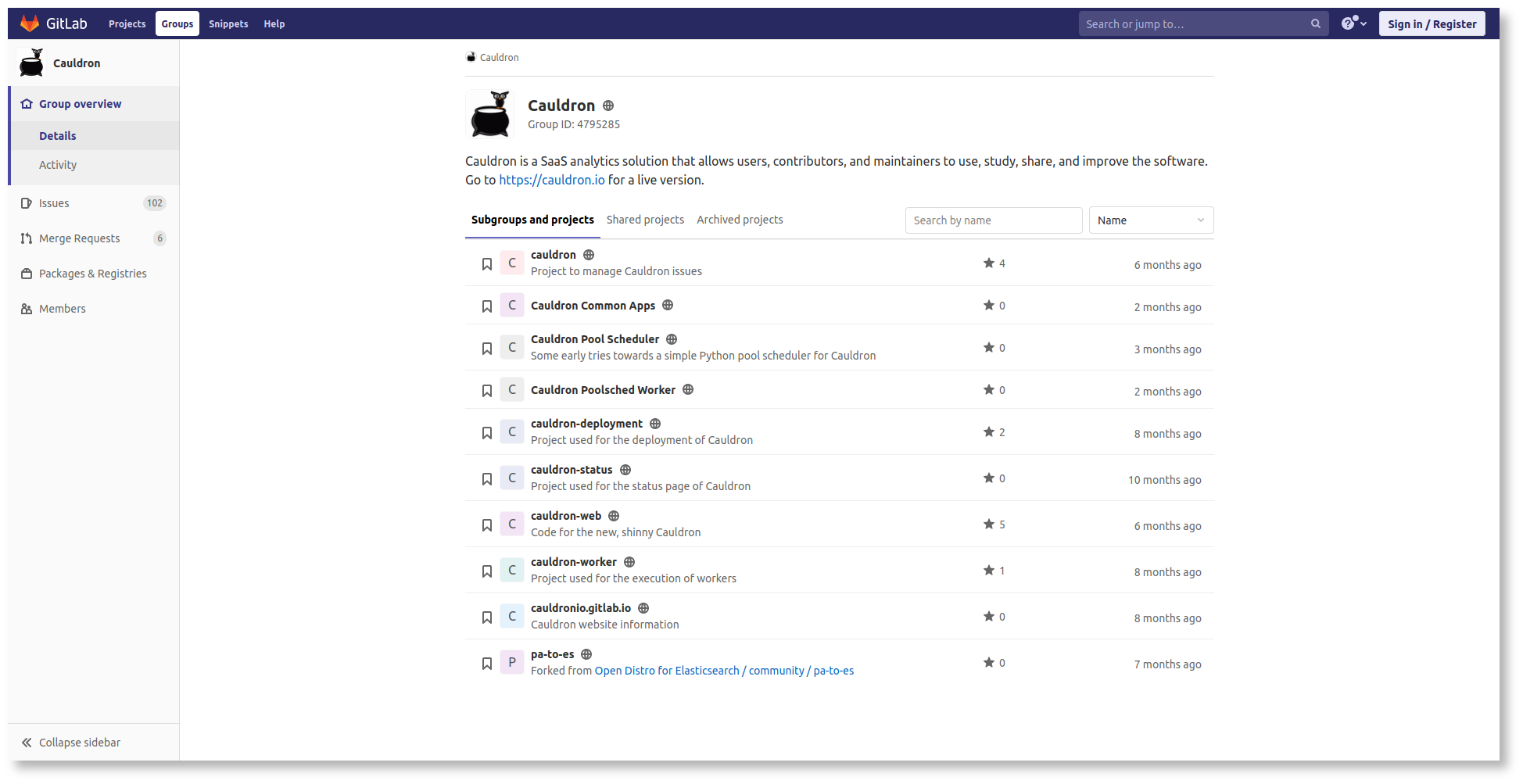Viewport: 1523px width, 784px height.
Task: Click public globe icon beside Cauldron title
Action: (608, 106)
